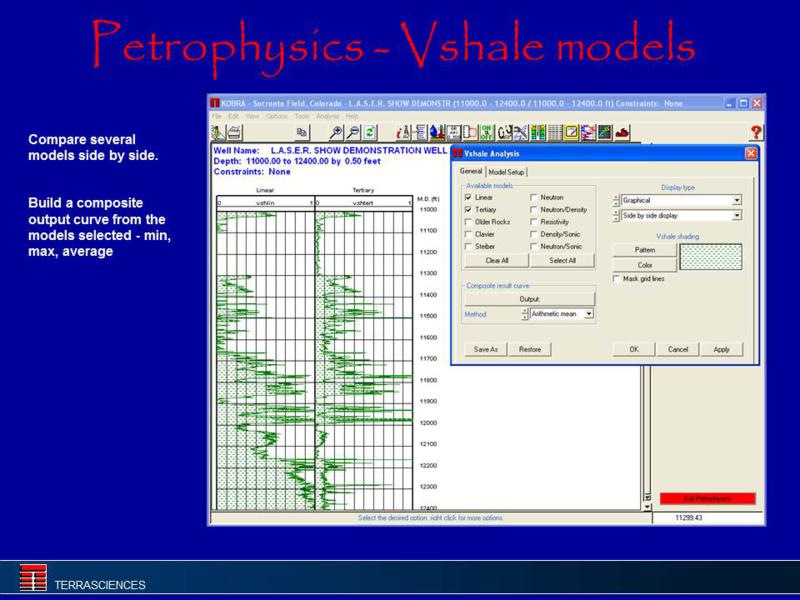The width and height of the screenshot is (800, 600).
Task: Open the Options menu
Action: (277, 116)
